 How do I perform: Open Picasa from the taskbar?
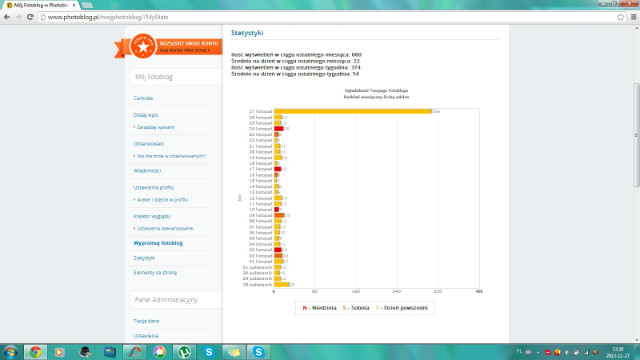tap(159, 352)
